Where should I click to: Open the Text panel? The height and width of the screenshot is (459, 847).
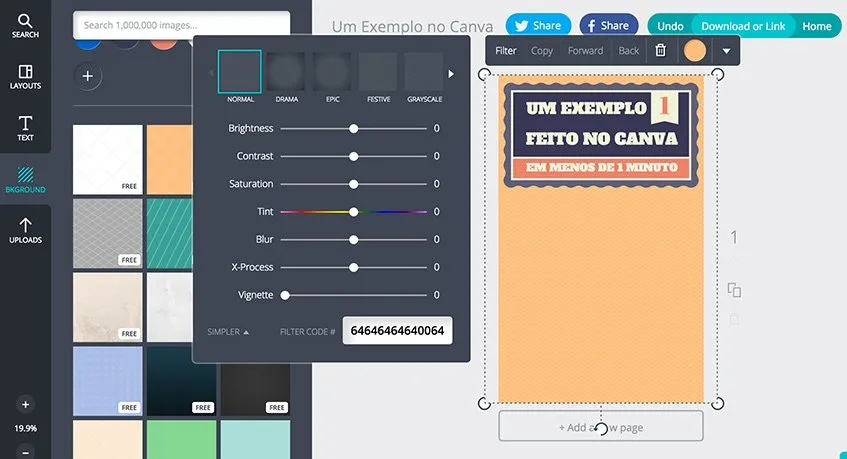(25, 129)
